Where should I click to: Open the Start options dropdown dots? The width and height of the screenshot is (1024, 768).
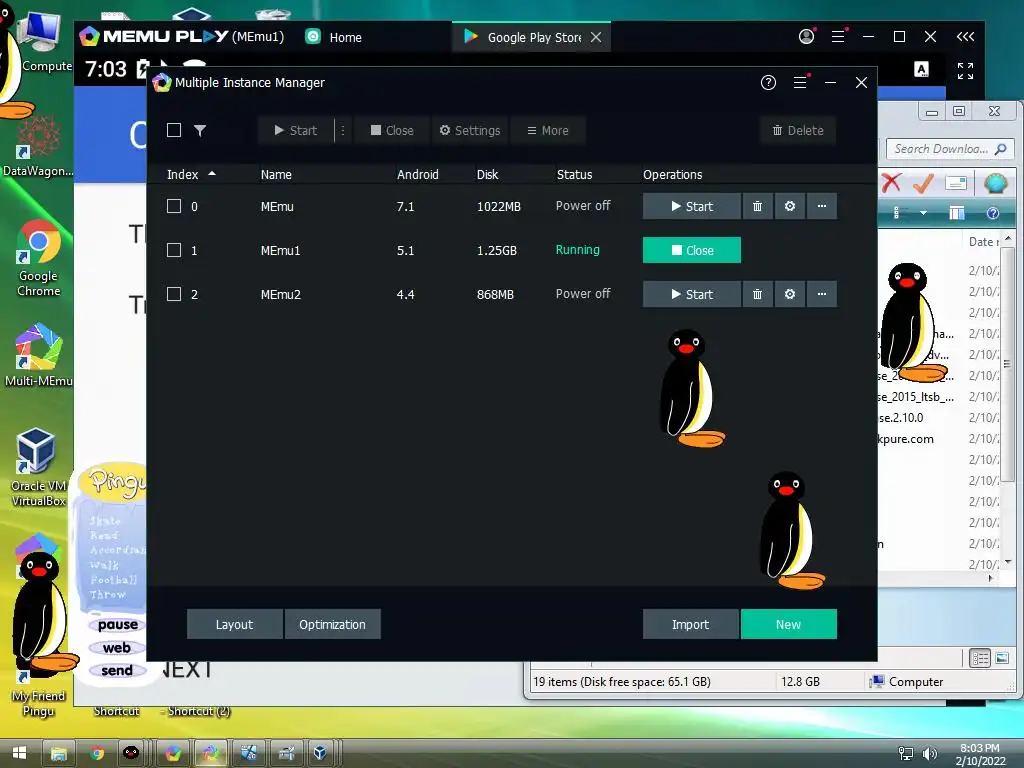coord(343,130)
